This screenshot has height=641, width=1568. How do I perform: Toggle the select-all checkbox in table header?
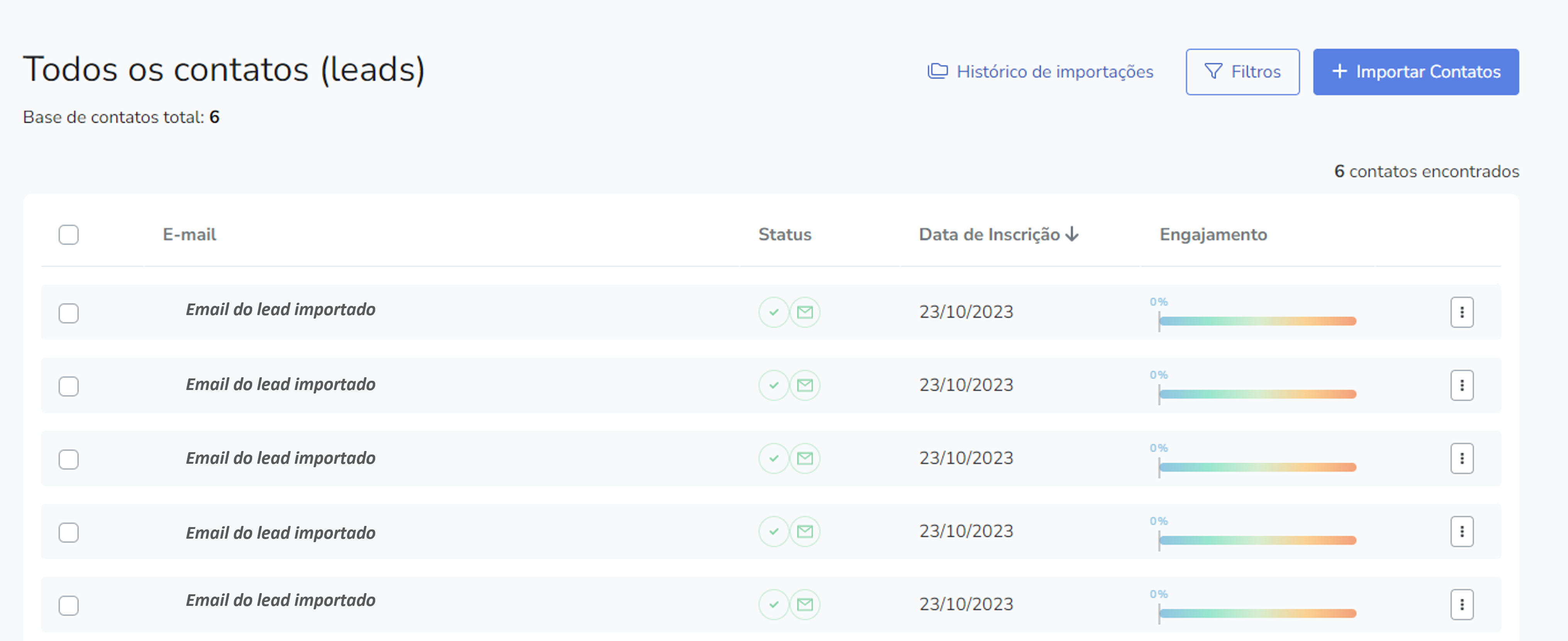pos(69,234)
